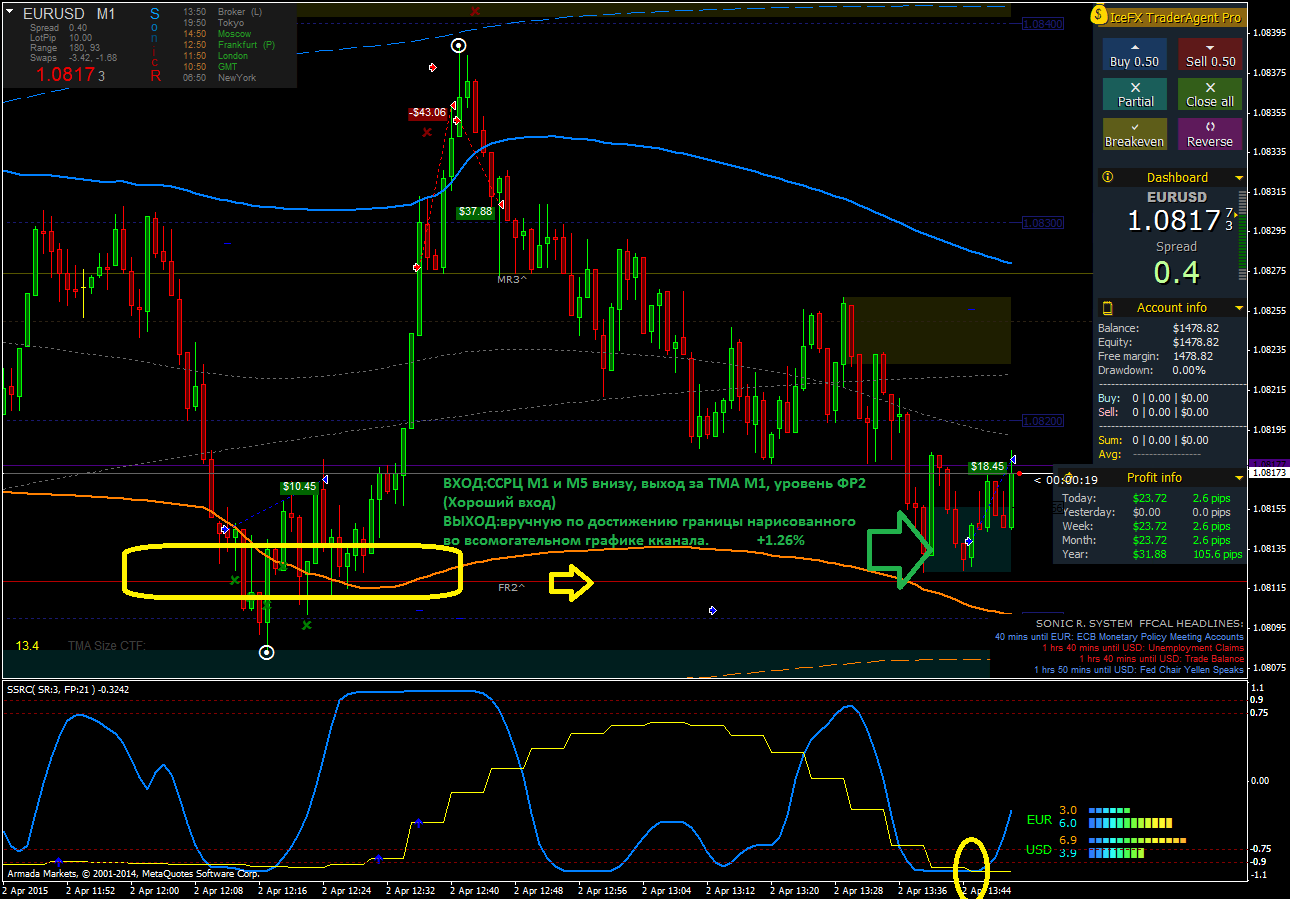This screenshot has width=1290, height=899.
Task: Click the Balance value $1478.82
Action: pyautogui.click(x=1195, y=328)
